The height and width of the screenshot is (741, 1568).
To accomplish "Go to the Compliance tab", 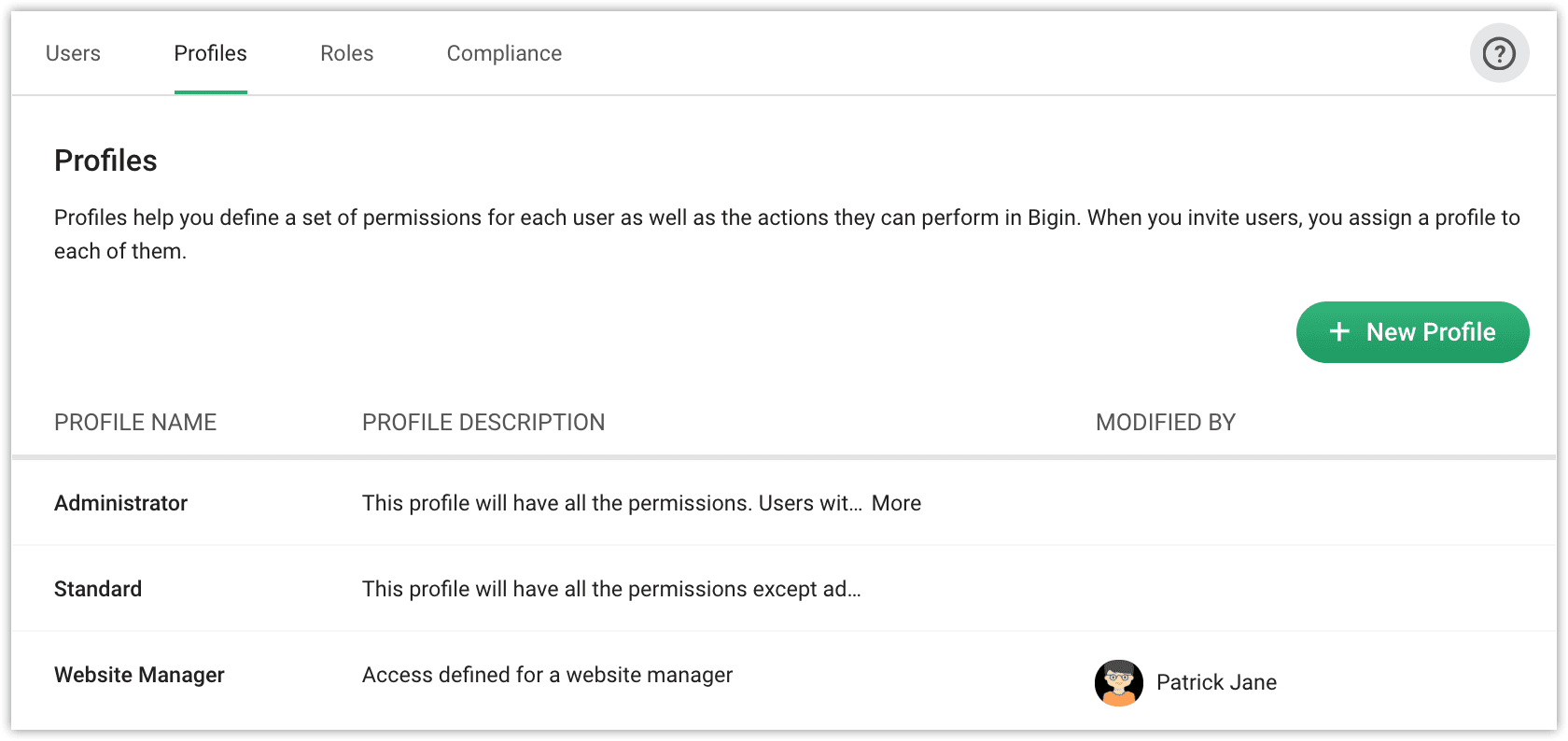I will click(x=504, y=53).
